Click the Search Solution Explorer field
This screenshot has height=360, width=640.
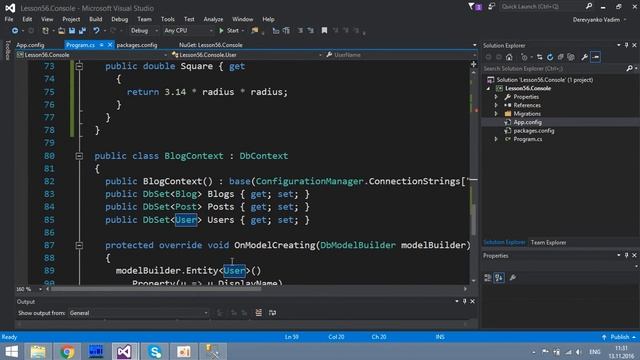[553, 69]
